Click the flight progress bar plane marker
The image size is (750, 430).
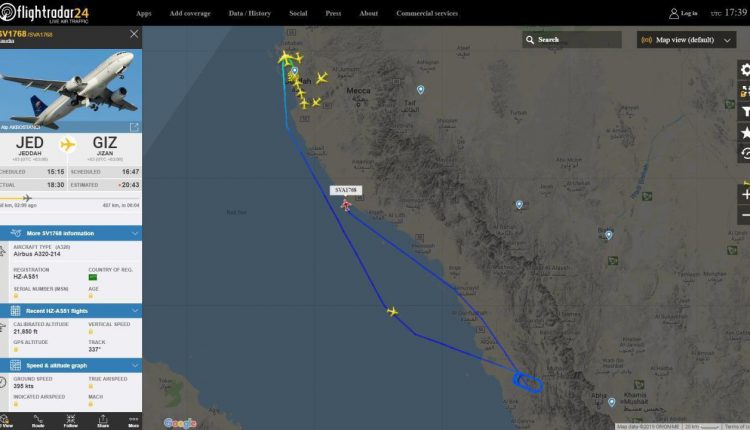(x=27, y=198)
